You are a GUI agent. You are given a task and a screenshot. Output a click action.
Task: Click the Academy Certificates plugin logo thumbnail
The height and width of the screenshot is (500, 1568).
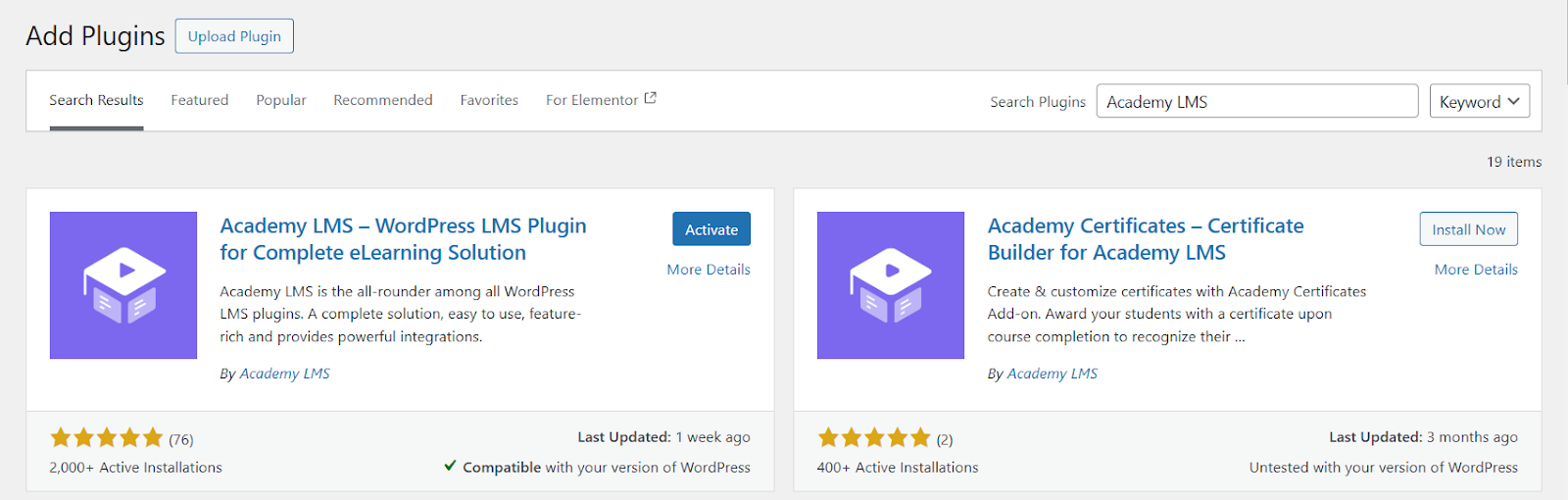click(891, 285)
